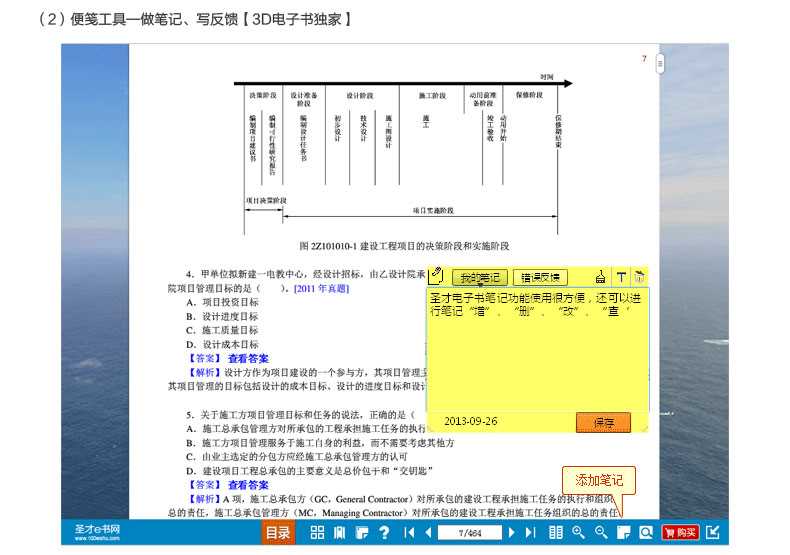Image resolution: width=790 pixels, height=555 pixels.
Task: Go to the previous page
Action: pyautogui.click(x=428, y=533)
